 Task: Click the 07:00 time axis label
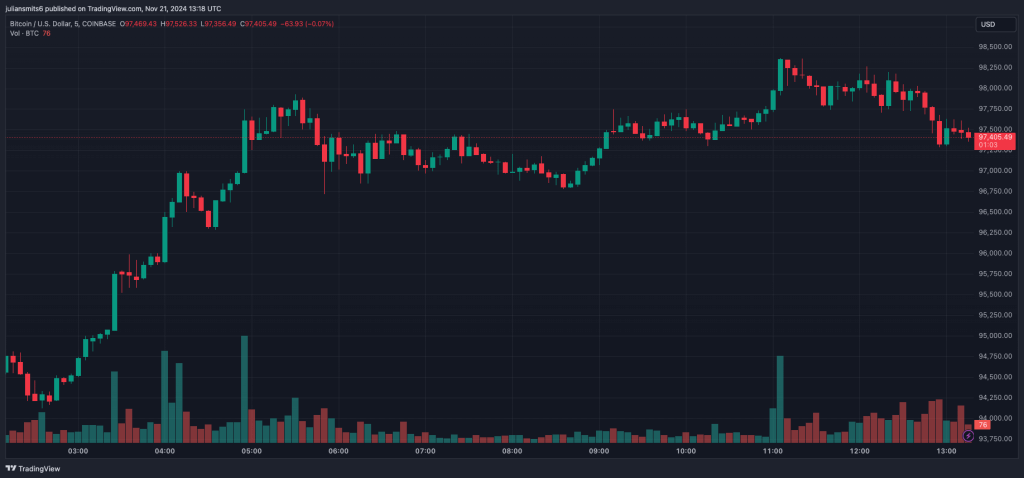(425, 451)
